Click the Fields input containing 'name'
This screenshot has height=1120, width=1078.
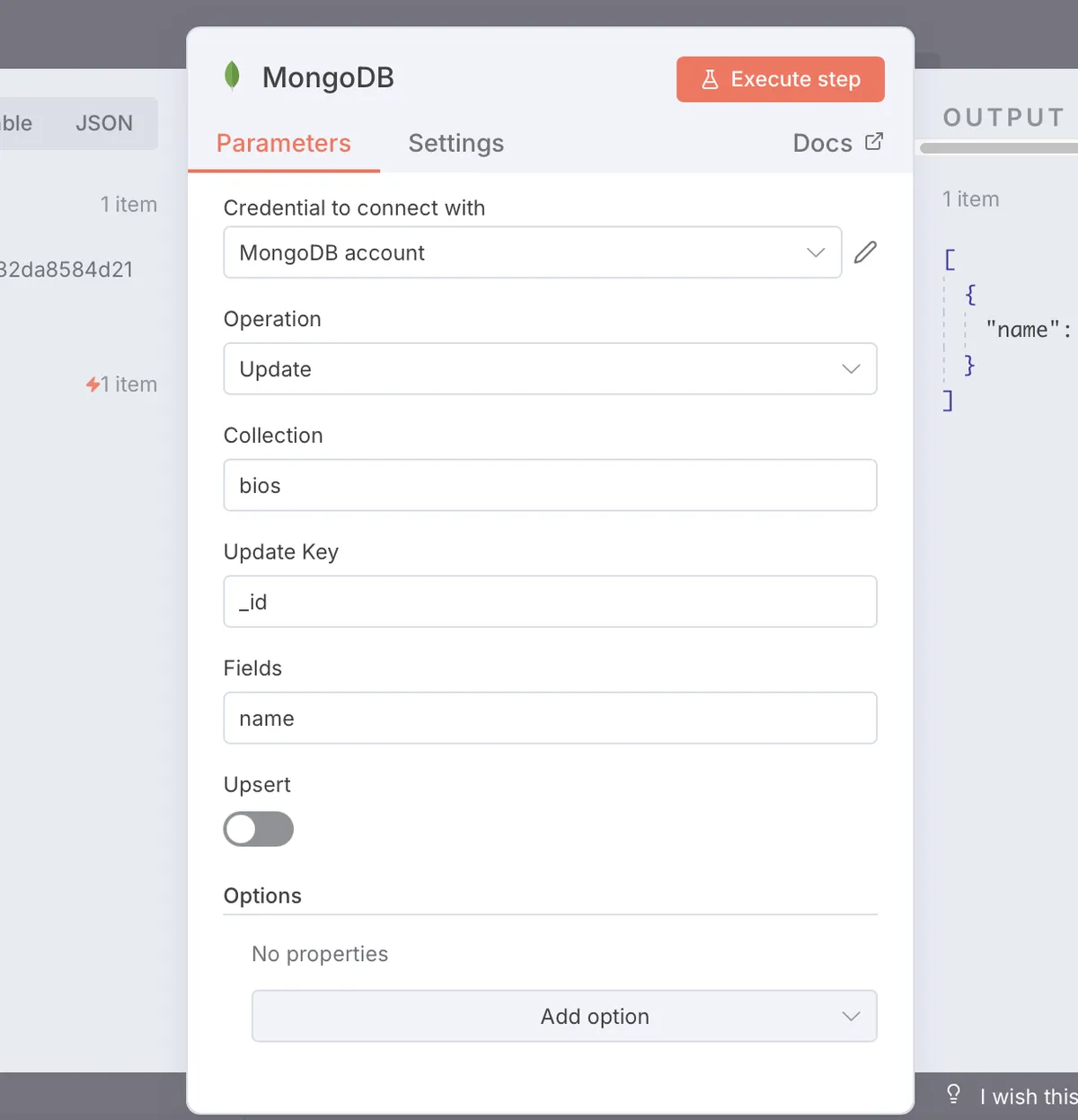(x=550, y=719)
